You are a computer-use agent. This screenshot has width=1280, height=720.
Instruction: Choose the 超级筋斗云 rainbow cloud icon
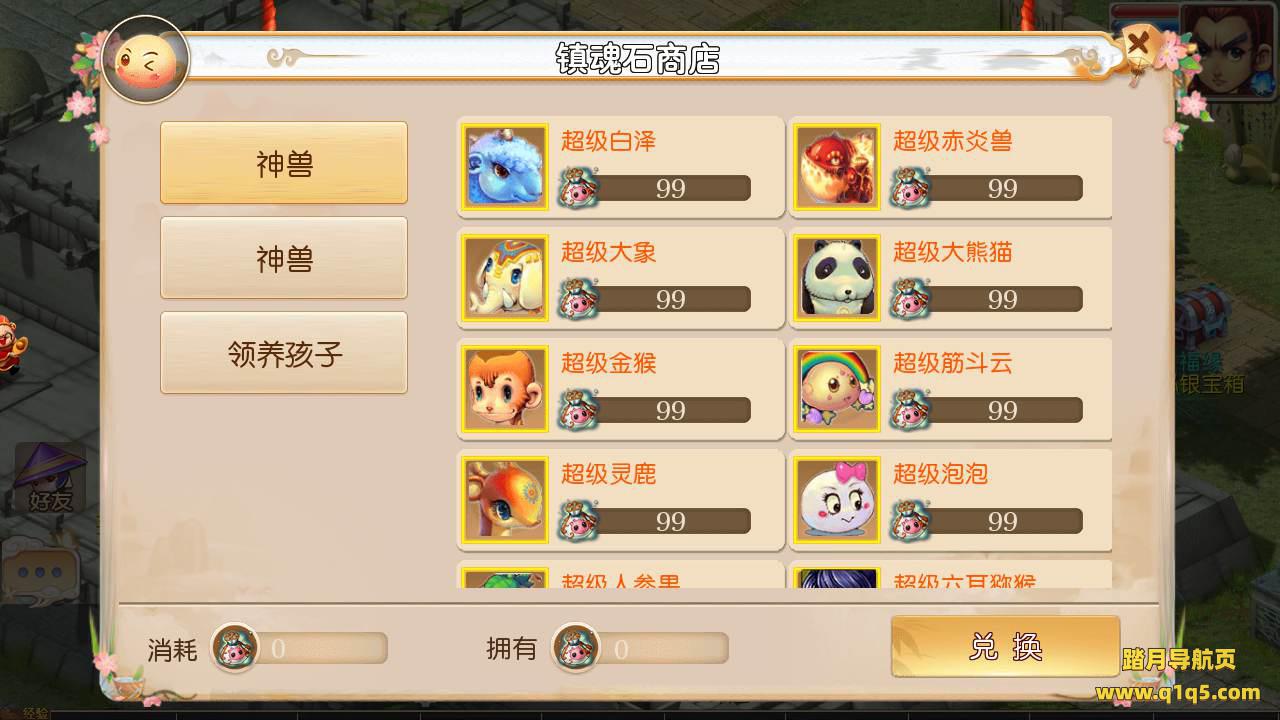pos(837,389)
